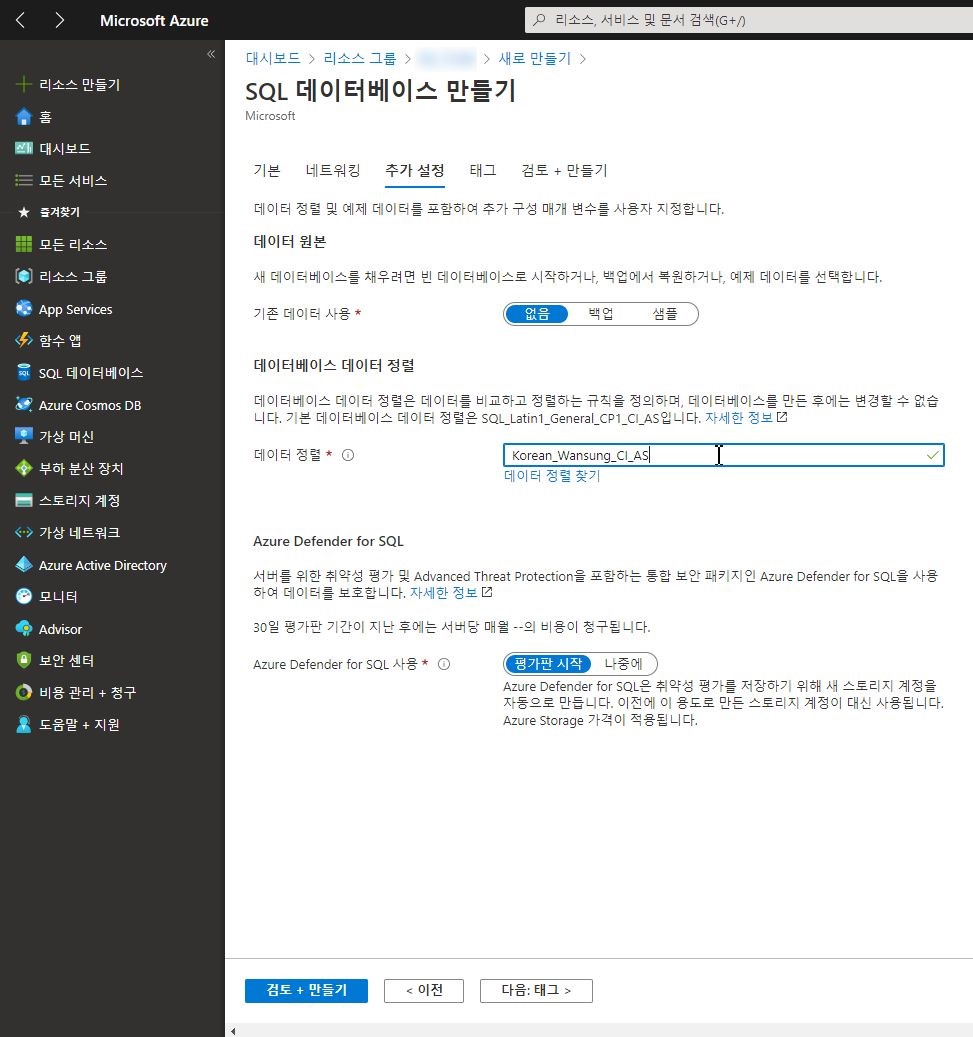The image size is (973, 1037).
Task: Click the 도움말 + 지원 person icon
Action: pos(24,725)
